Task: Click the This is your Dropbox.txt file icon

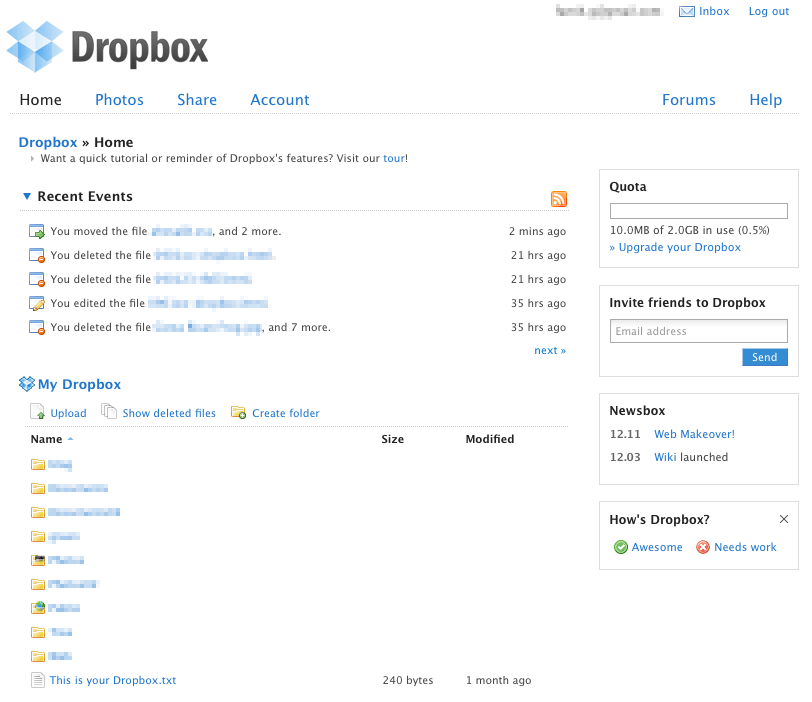Action: click(x=38, y=680)
